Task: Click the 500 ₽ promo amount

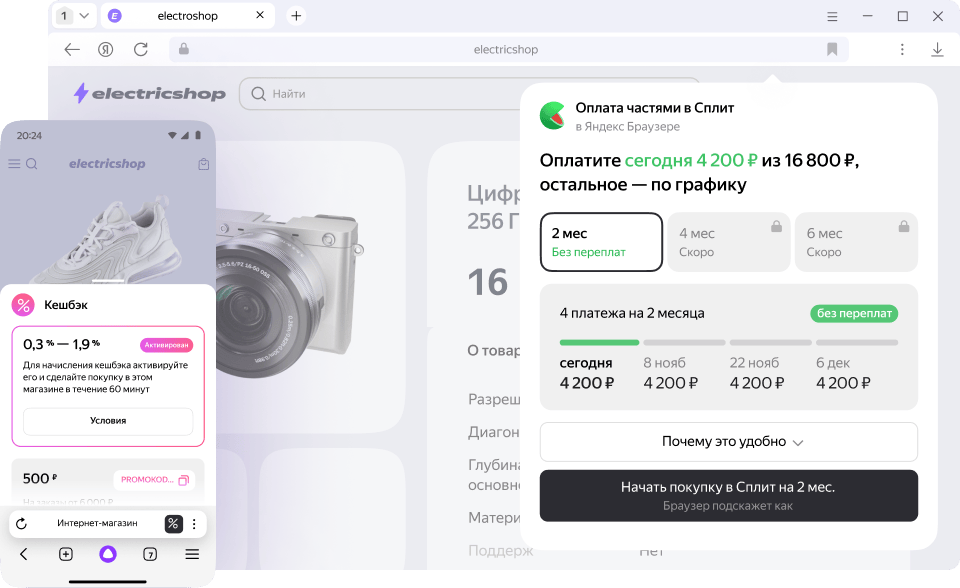Action: pos(40,478)
